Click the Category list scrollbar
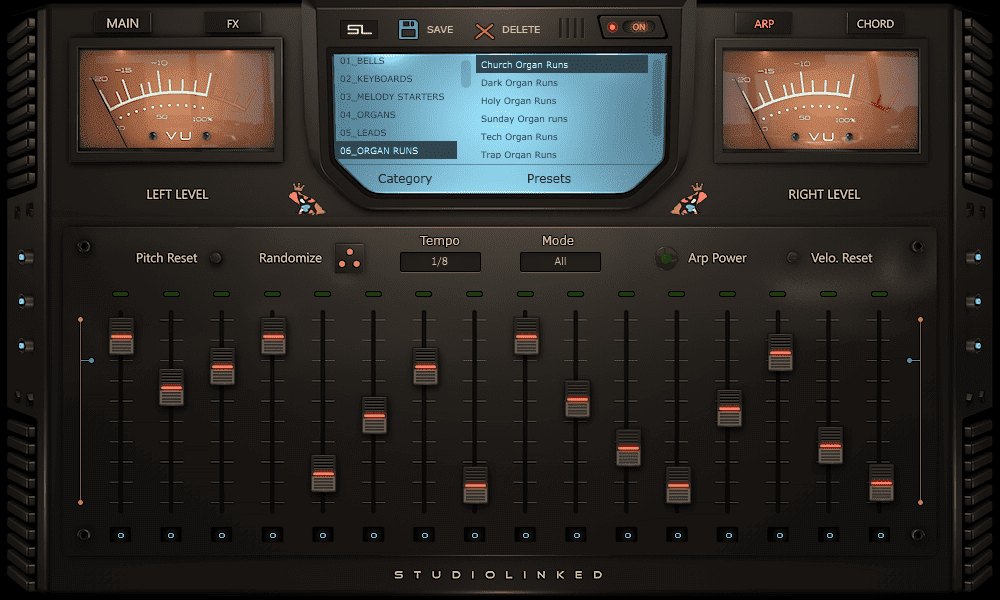Screen dimensions: 1000x600 pyautogui.click(x=466, y=74)
